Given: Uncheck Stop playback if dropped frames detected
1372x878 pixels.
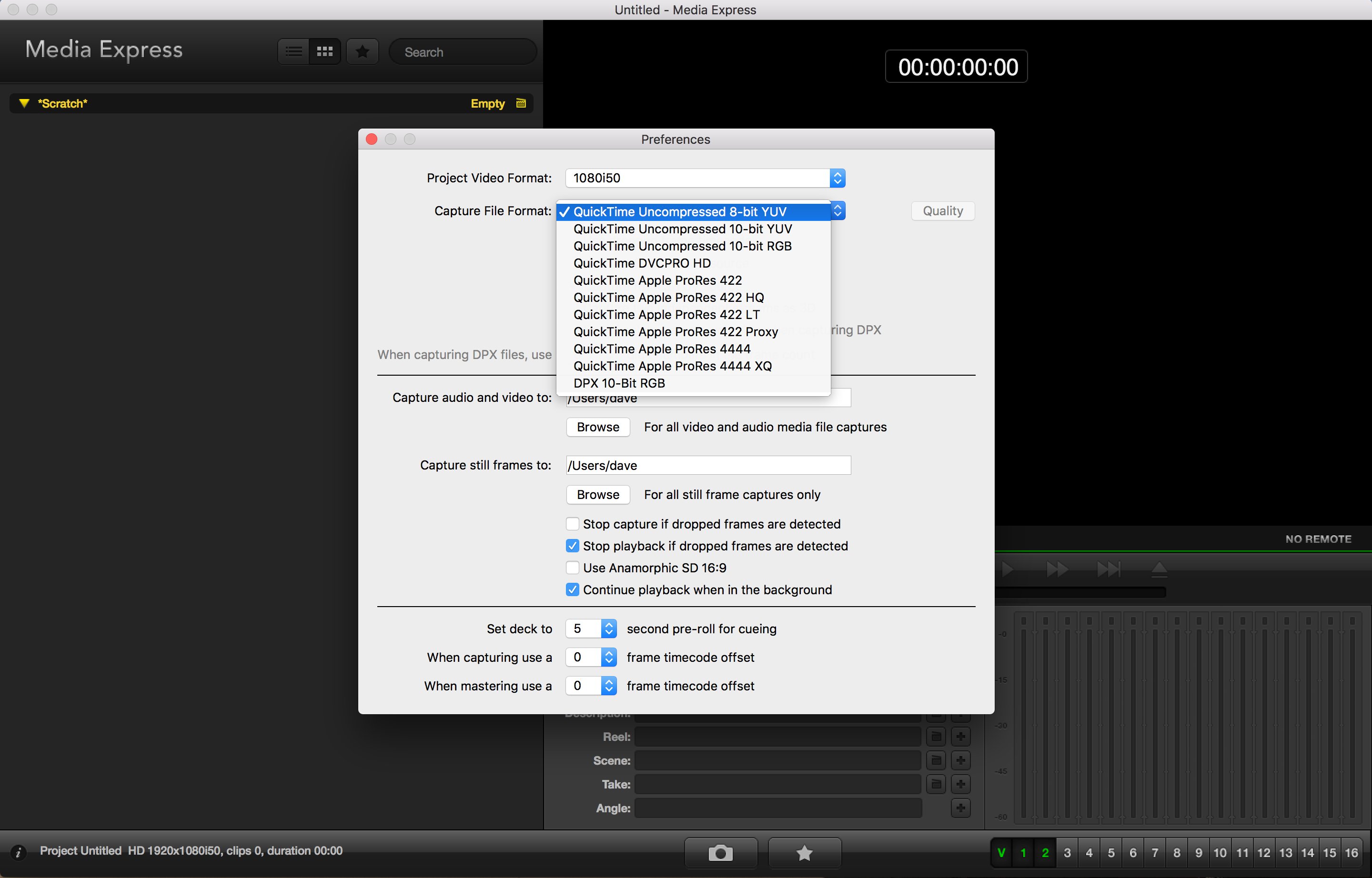Looking at the screenshot, I should point(572,546).
